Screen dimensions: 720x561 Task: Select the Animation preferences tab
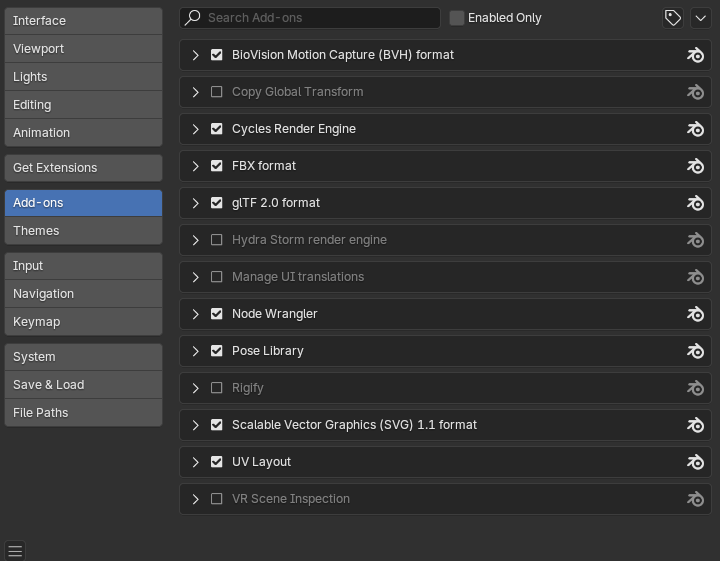coord(83,133)
